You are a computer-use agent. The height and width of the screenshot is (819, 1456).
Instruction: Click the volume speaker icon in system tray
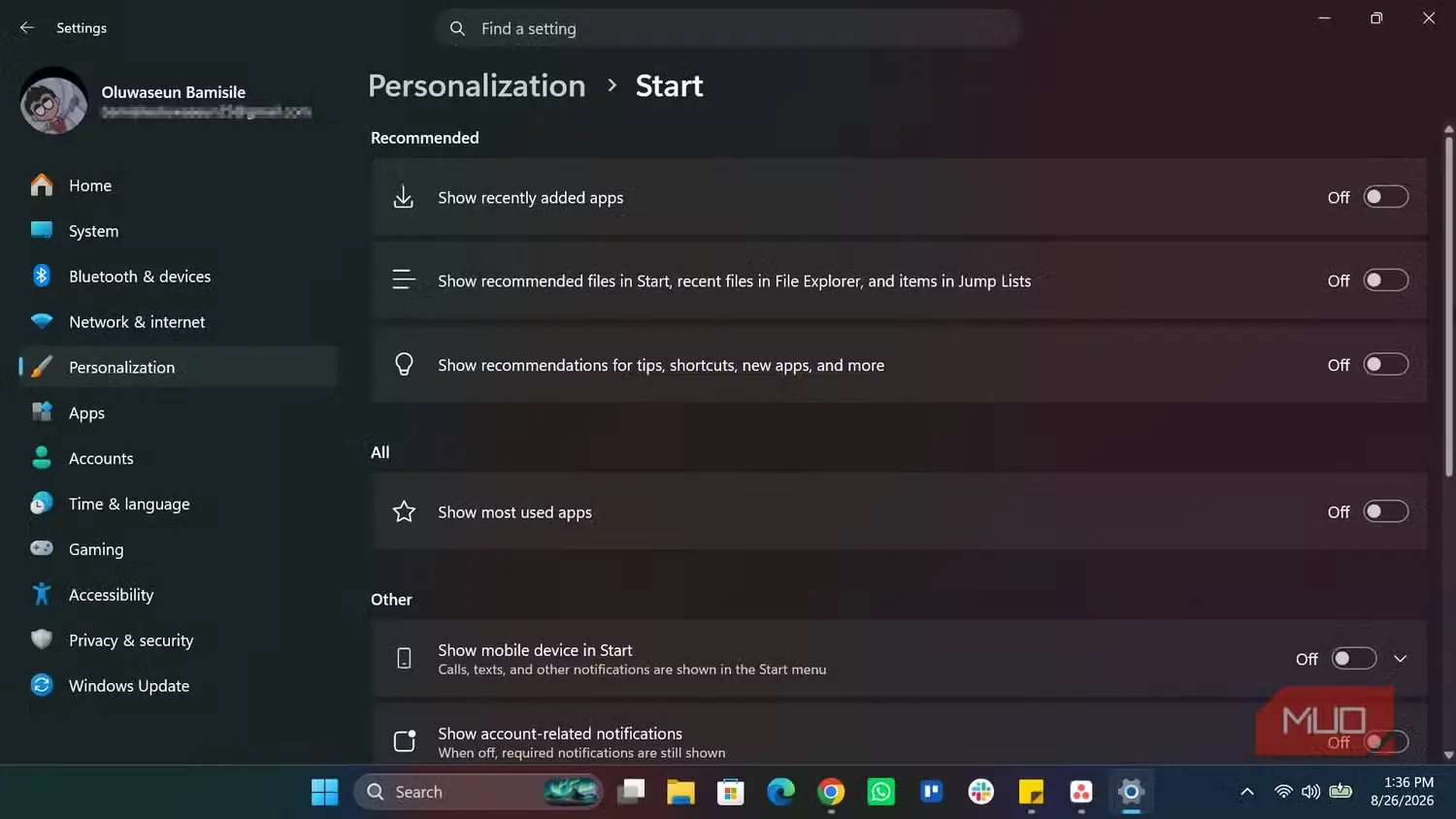(x=1310, y=792)
